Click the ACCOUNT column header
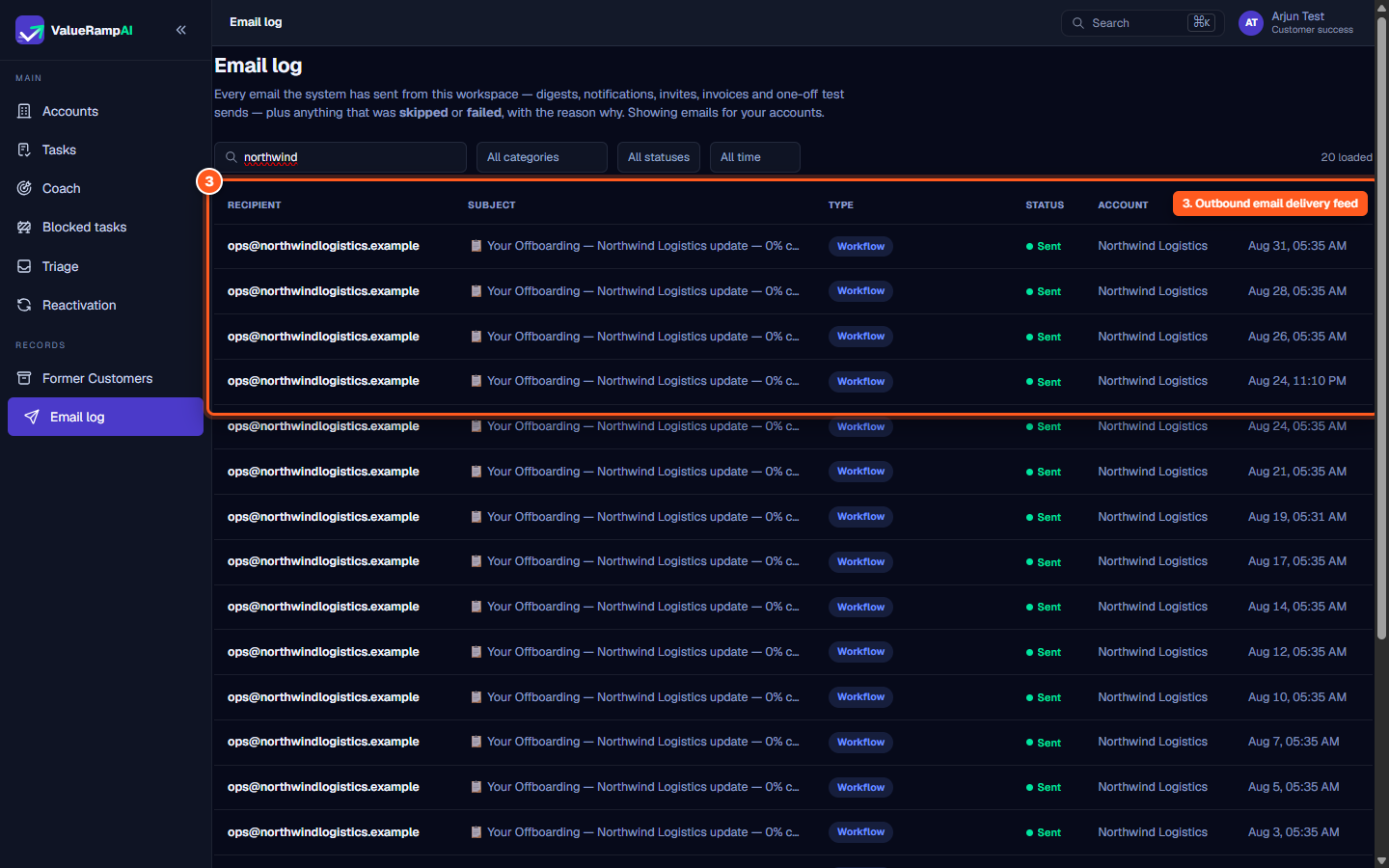1389x868 pixels. (1123, 205)
